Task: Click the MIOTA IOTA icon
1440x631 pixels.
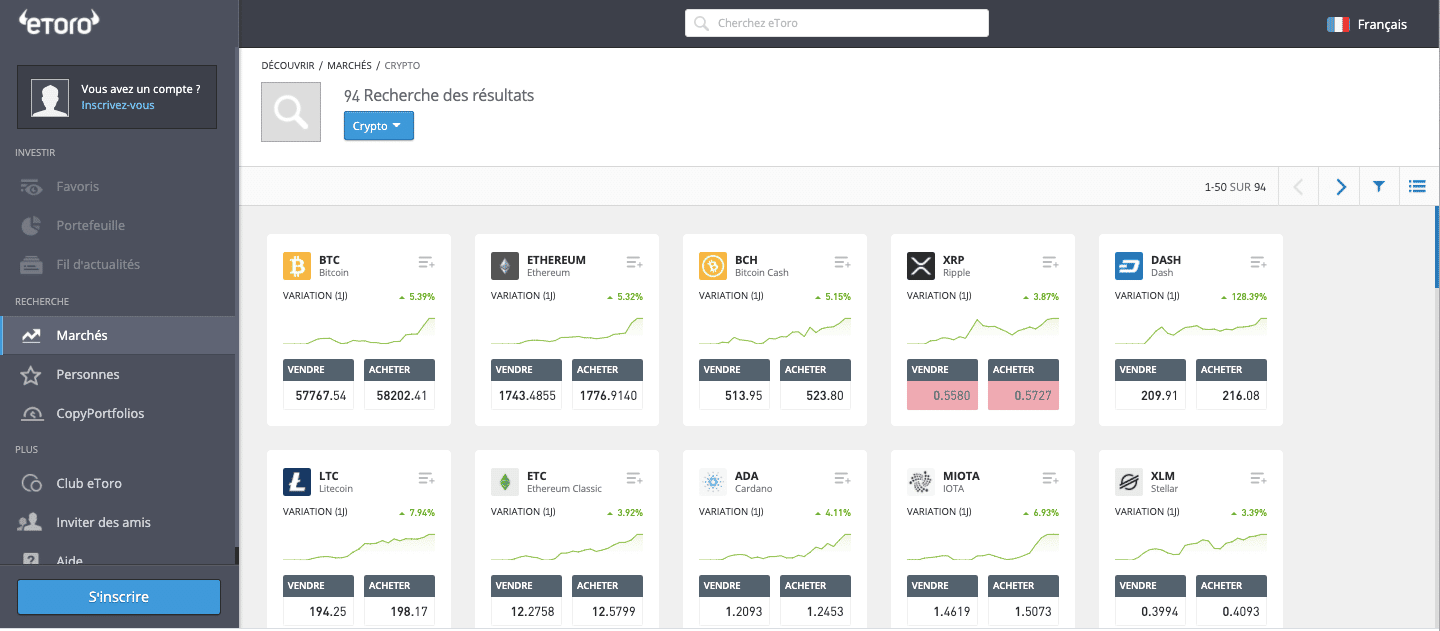Action: 921,482
